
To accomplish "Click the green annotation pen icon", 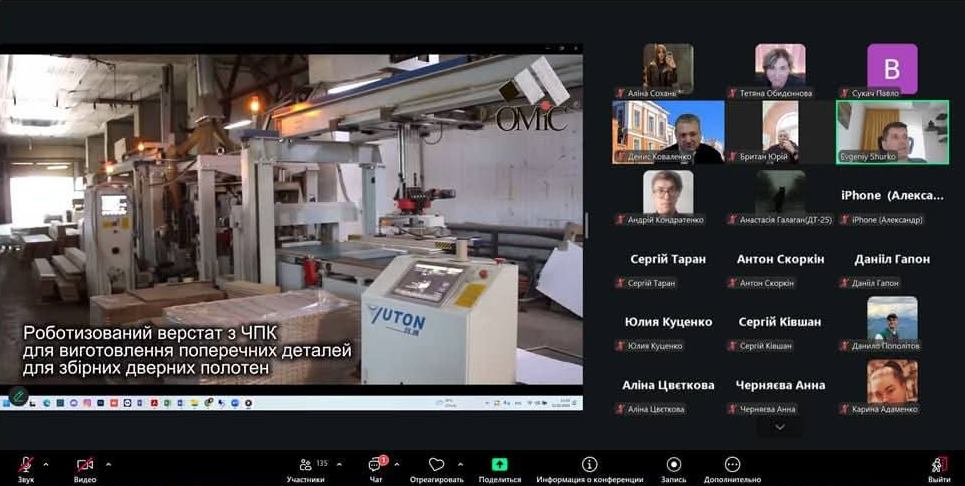I will pos(19,396).
